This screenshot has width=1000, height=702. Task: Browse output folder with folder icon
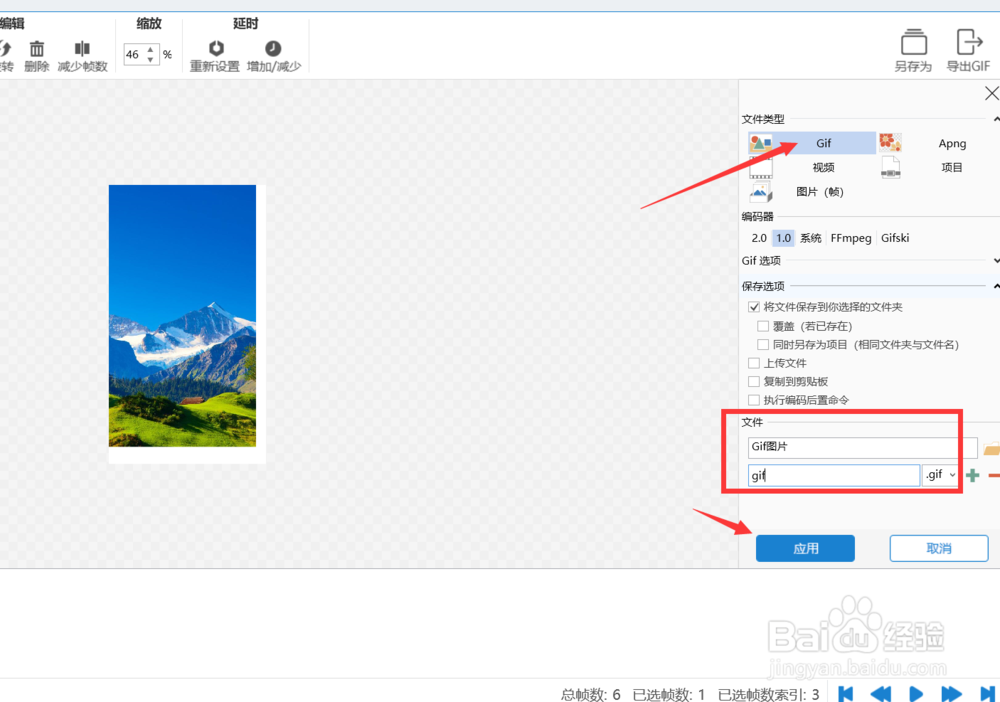pyautogui.click(x=992, y=448)
